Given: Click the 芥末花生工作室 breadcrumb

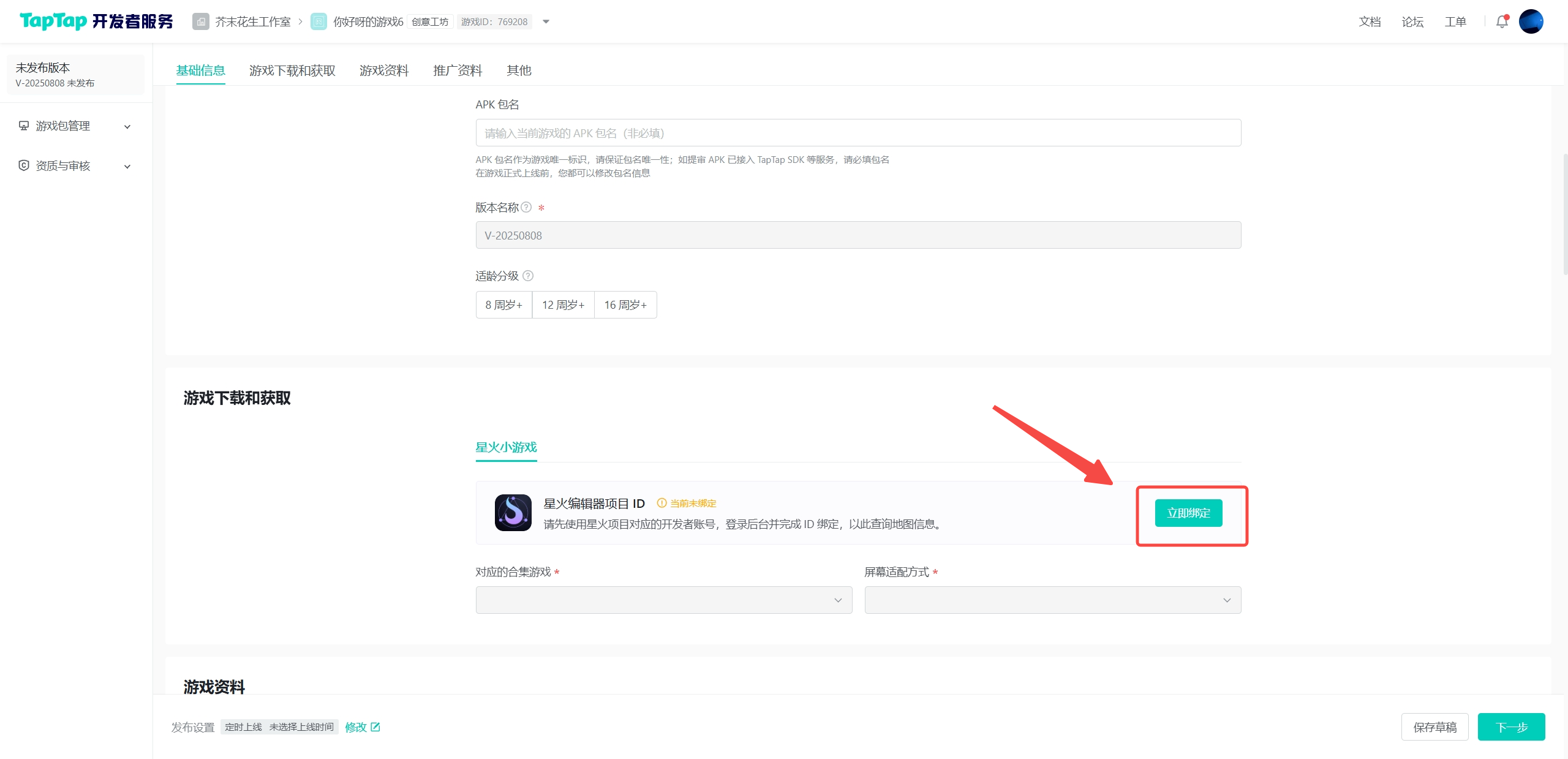Looking at the screenshot, I should 253,22.
